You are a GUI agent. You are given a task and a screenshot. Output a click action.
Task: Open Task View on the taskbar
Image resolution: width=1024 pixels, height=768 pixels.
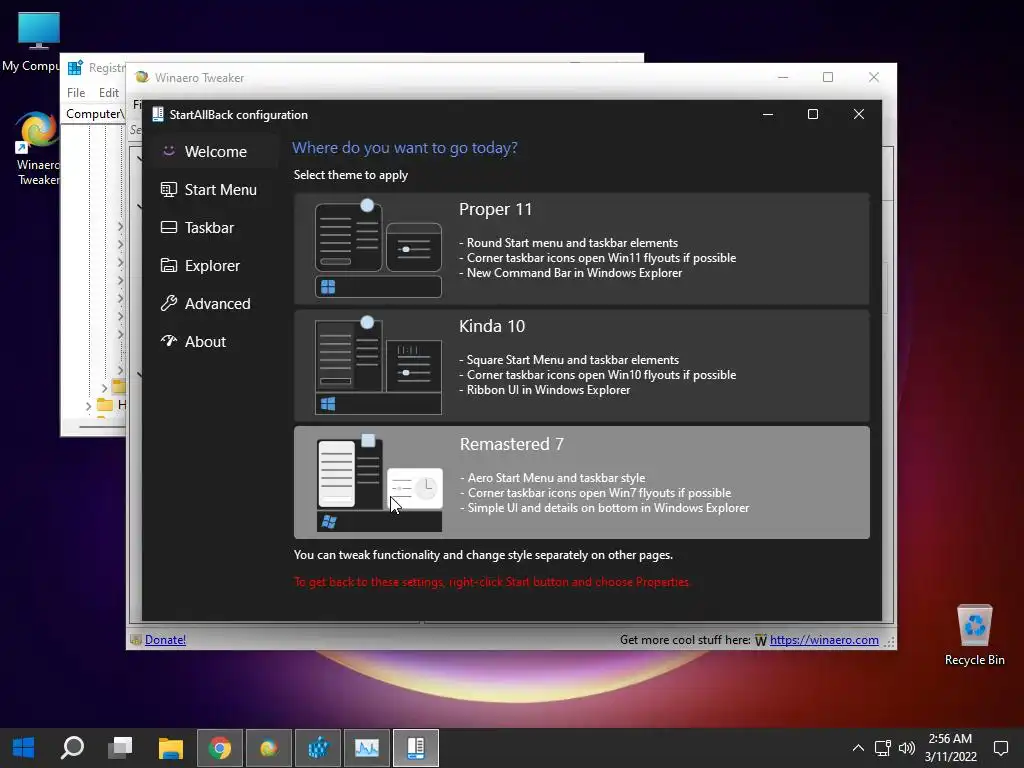[121, 748]
